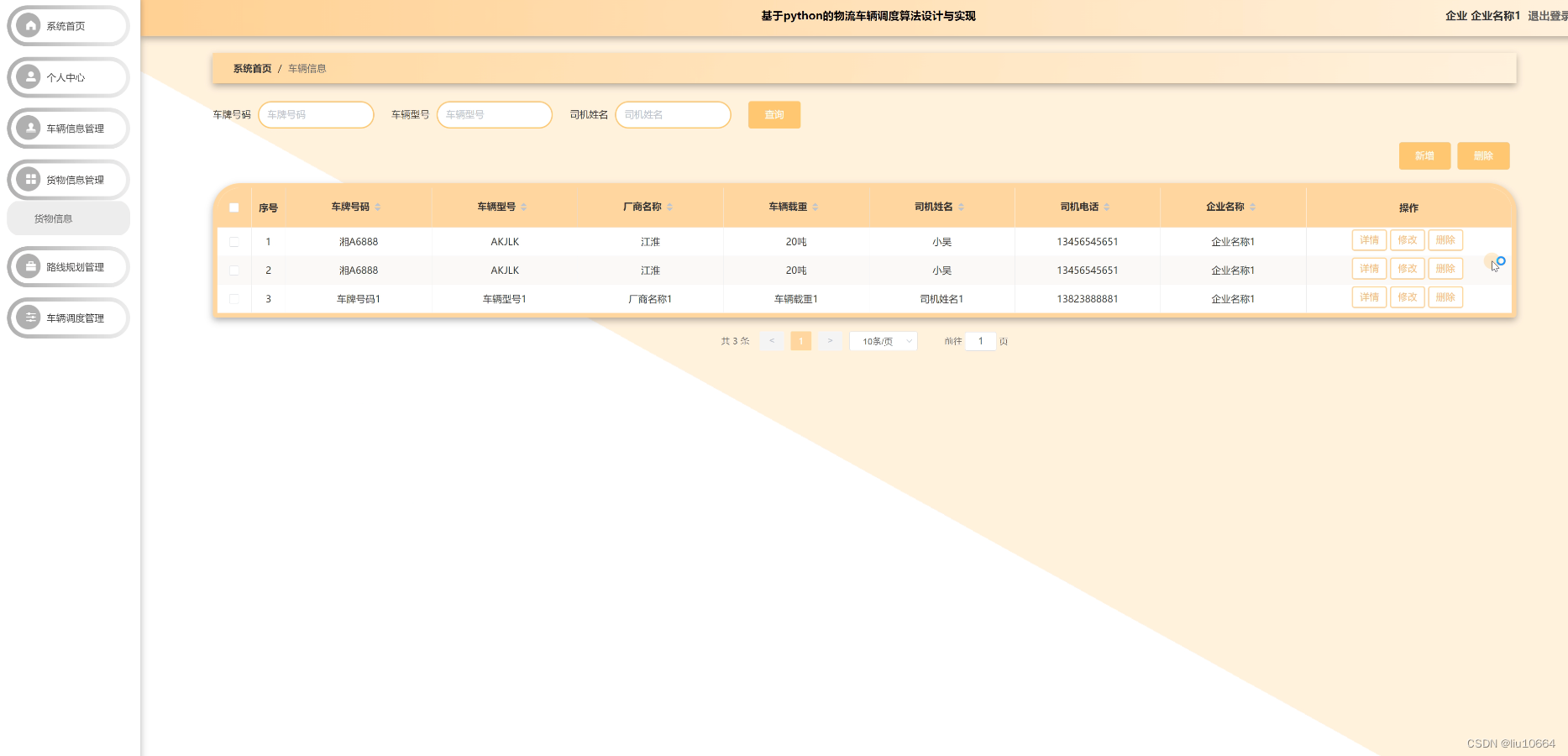The image size is (1568, 756).
Task: Click the 司机姓名 column sort icon
Action: tap(962, 206)
